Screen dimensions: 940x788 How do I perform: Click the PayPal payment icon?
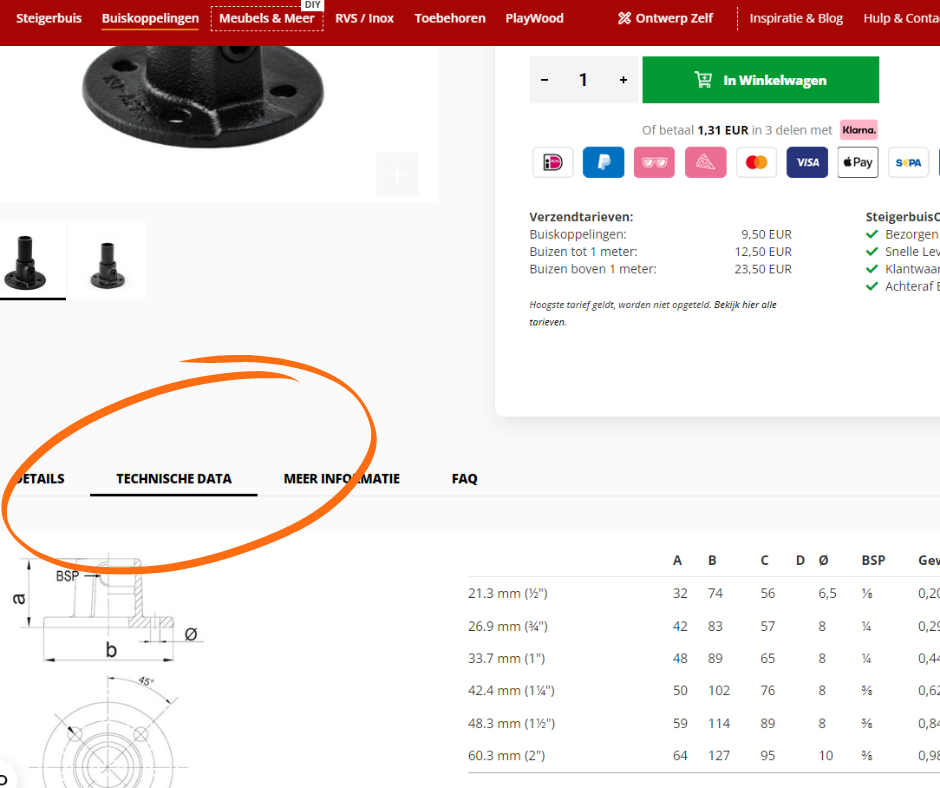[604, 162]
